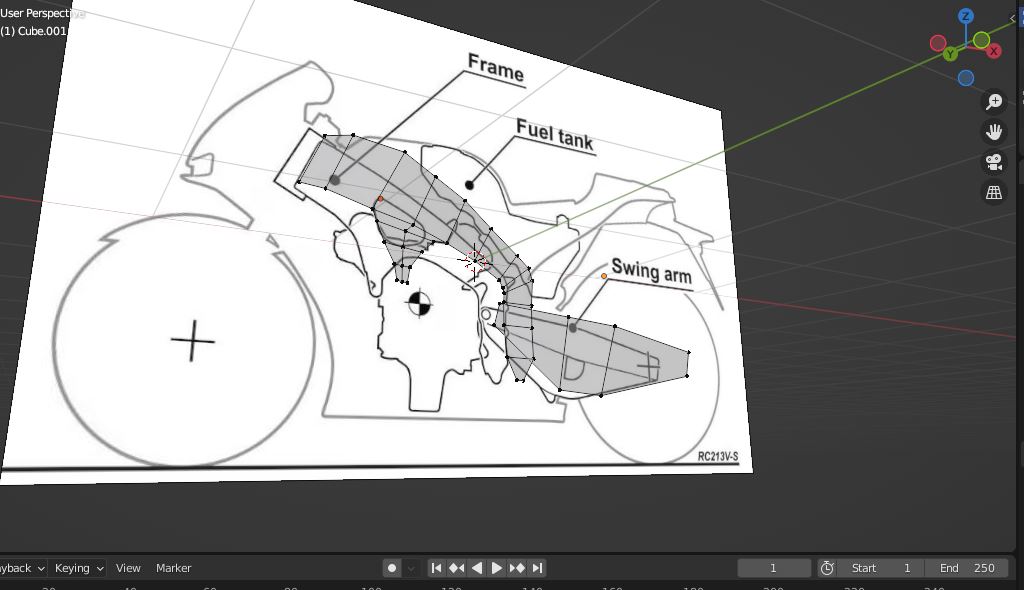Image resolution: width=1024 pixels, height=590 pixels.
Task: Click the lower blue negative Z circle
Action: pos(966,78)
